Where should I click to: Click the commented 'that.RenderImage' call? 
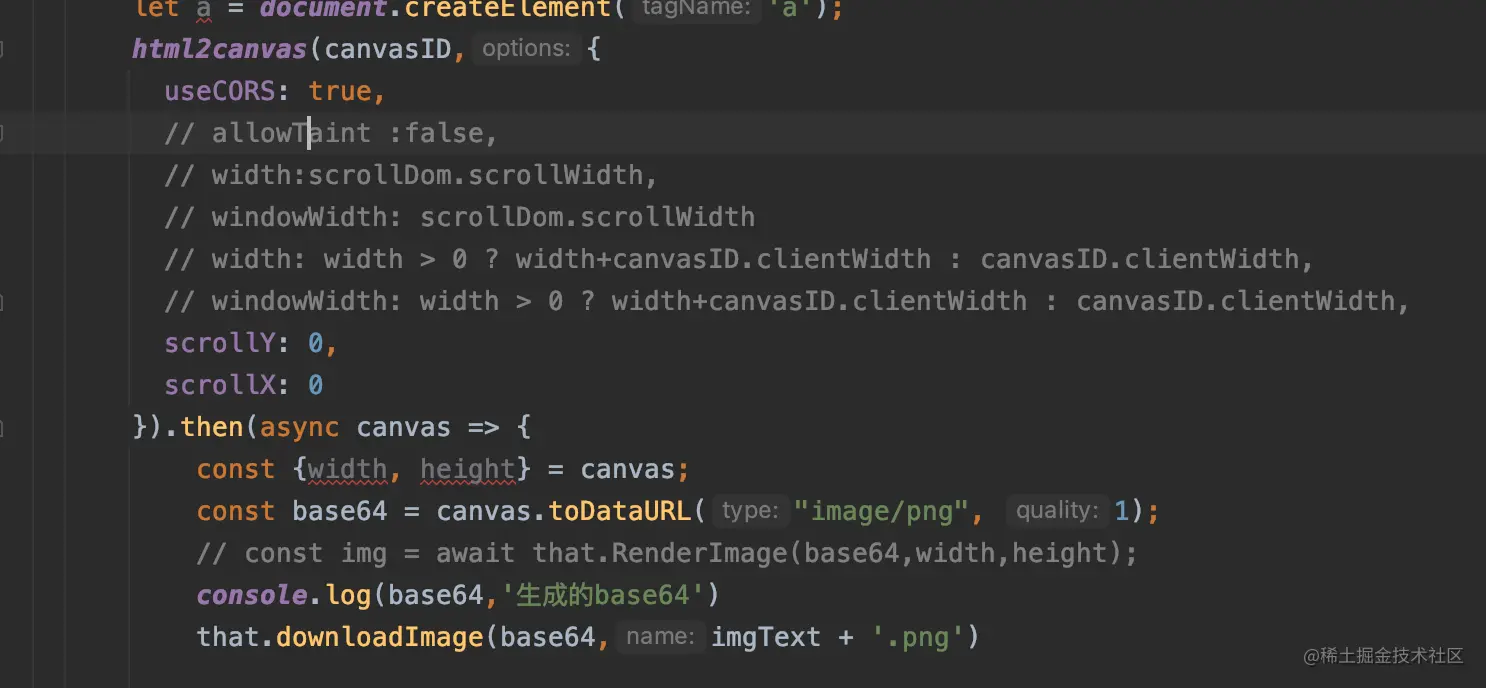pos(835,553)
